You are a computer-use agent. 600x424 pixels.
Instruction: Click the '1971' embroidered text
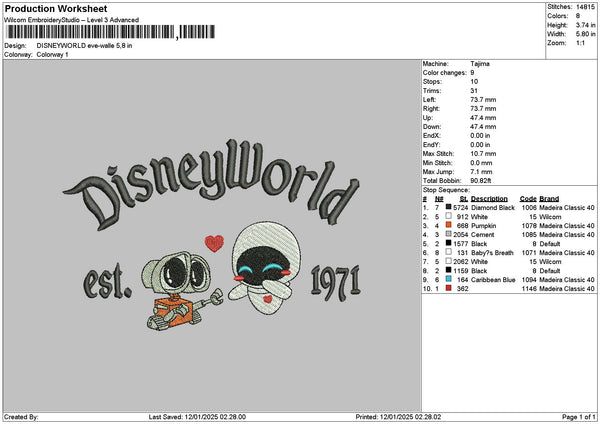[336, 282]
